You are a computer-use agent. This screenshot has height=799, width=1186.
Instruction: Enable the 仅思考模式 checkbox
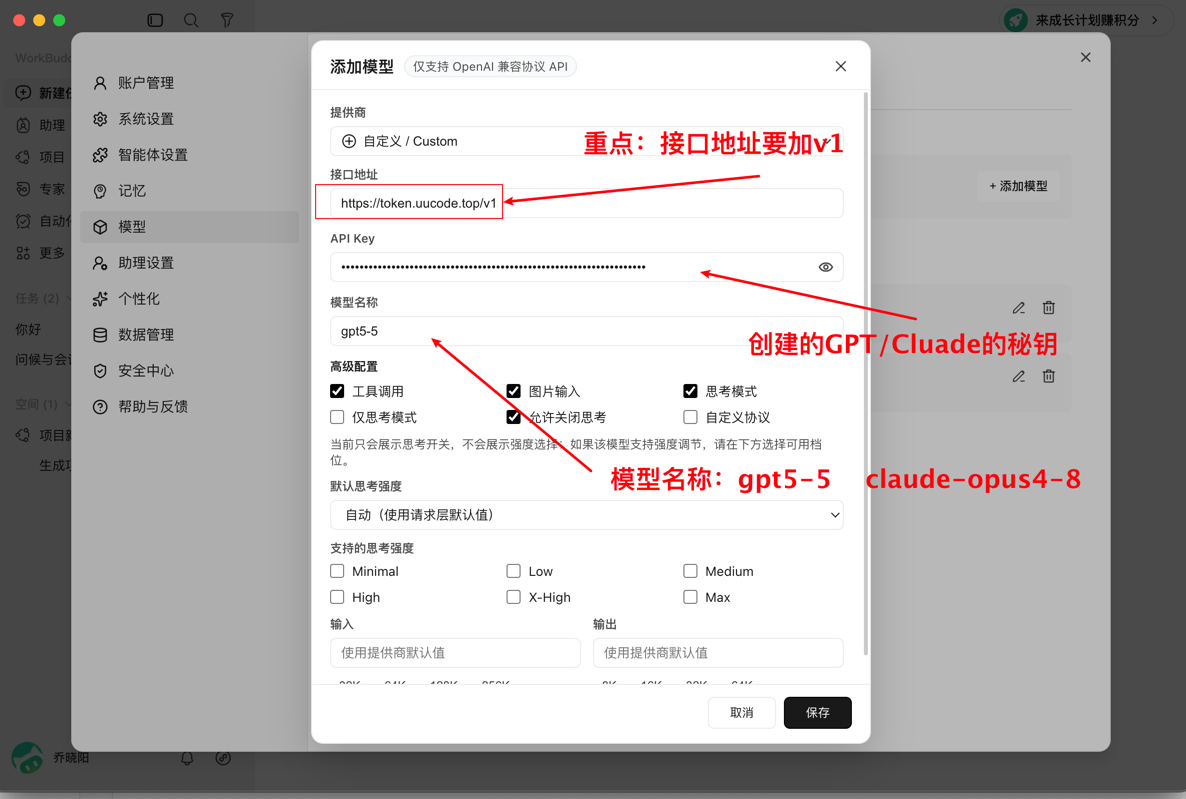[337, 417]
